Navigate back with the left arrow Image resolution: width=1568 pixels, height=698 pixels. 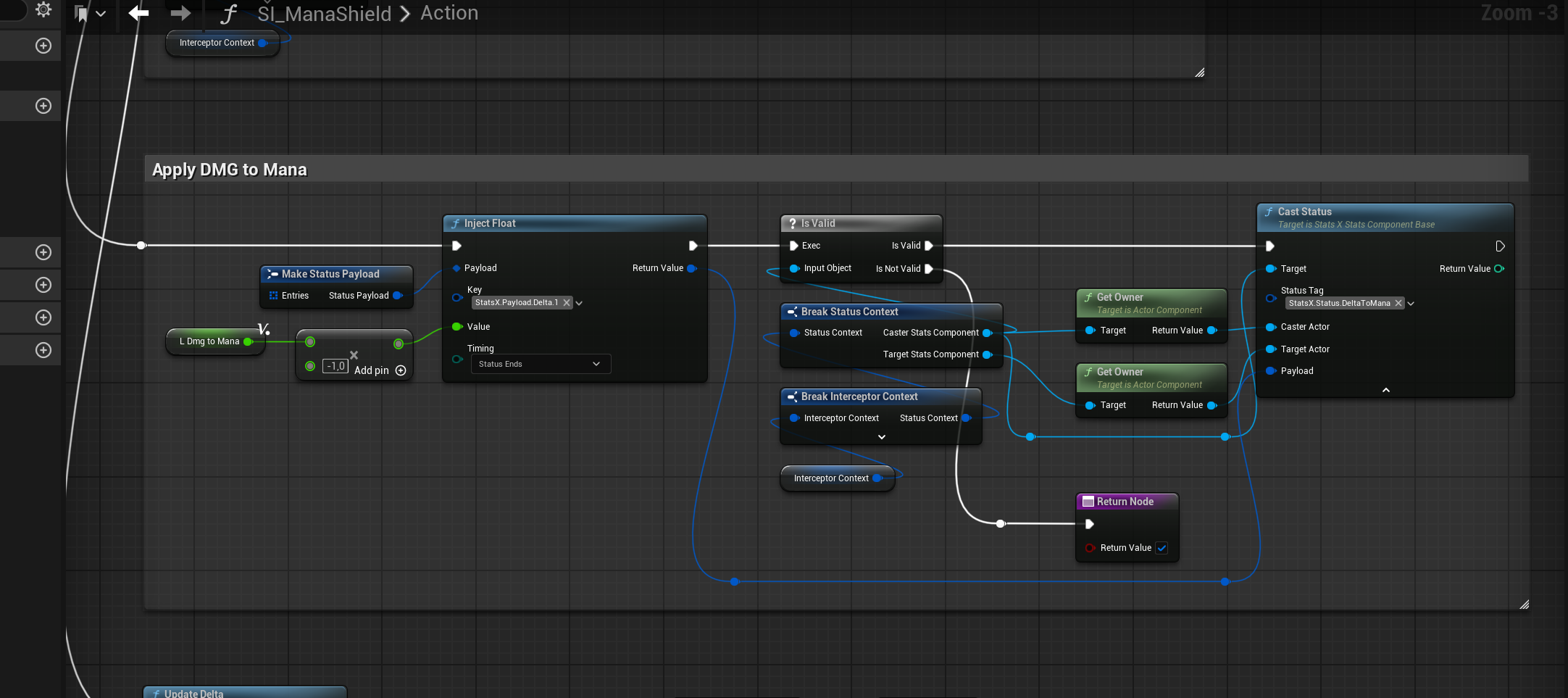[138, 13]
